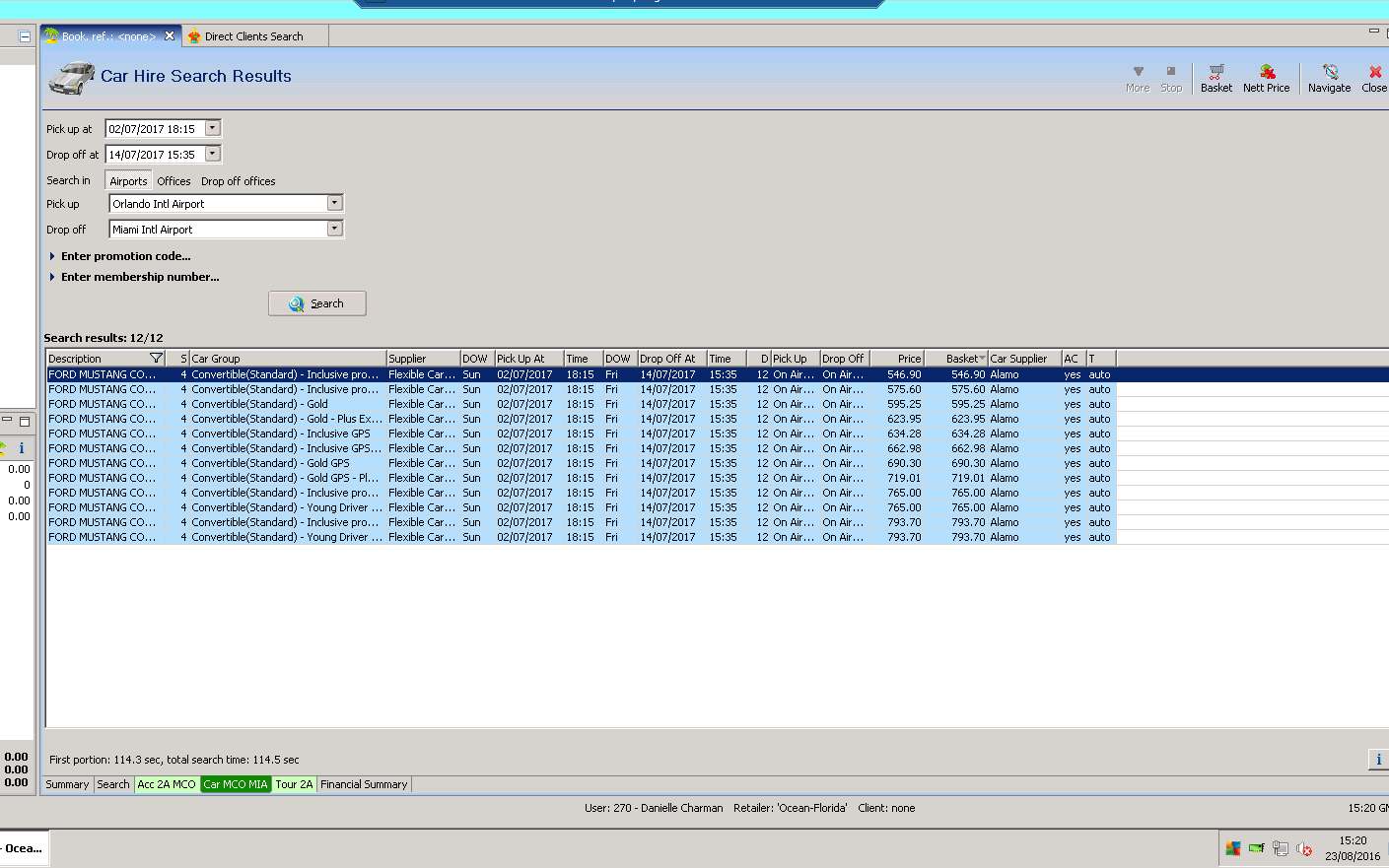Click the Navigate compass icon
The height and width of the screenshot is (868, 1389).
coord(1330,72)
